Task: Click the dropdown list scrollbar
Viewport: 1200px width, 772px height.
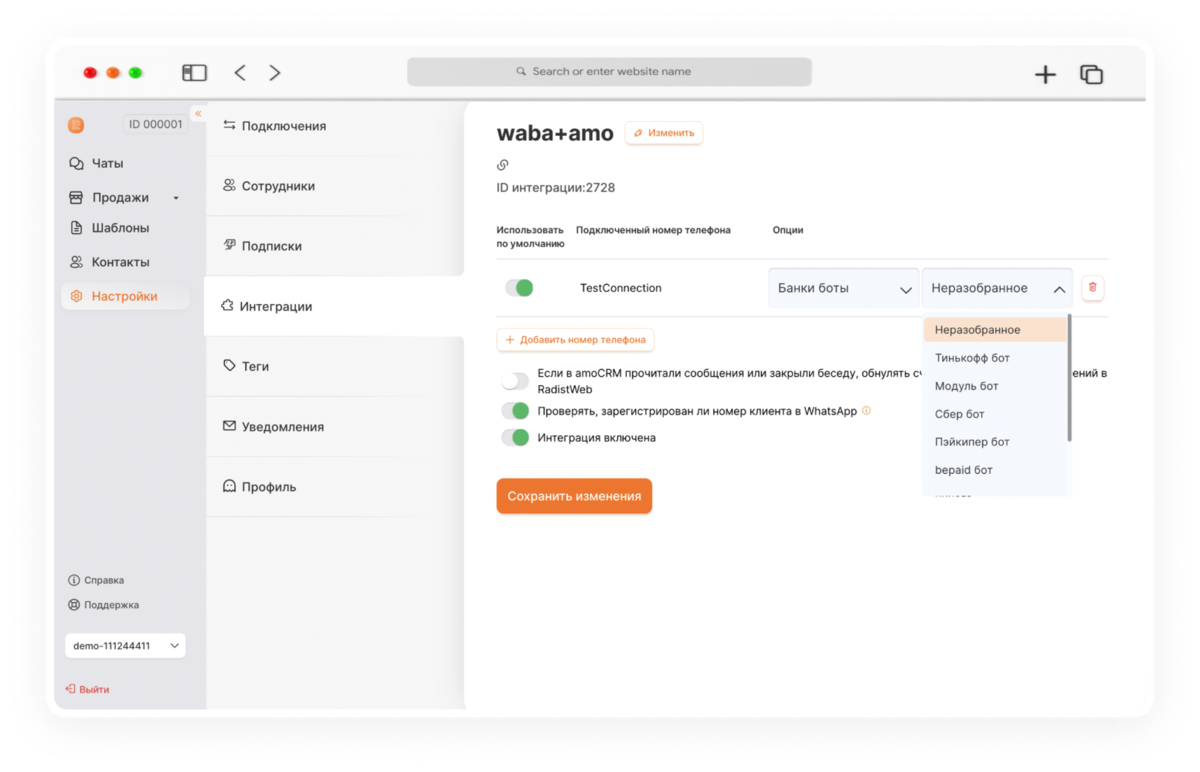Action: [1070, 378]
